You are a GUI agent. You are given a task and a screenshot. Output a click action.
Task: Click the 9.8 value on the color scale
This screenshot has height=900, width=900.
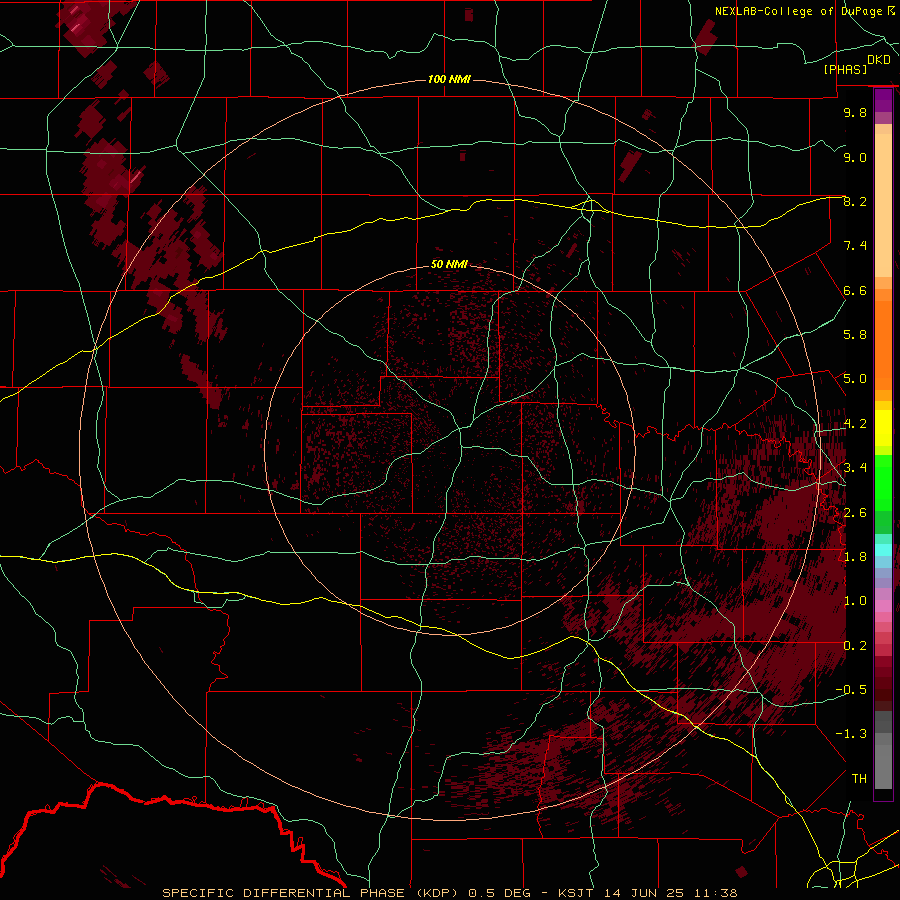click(855, 112)
